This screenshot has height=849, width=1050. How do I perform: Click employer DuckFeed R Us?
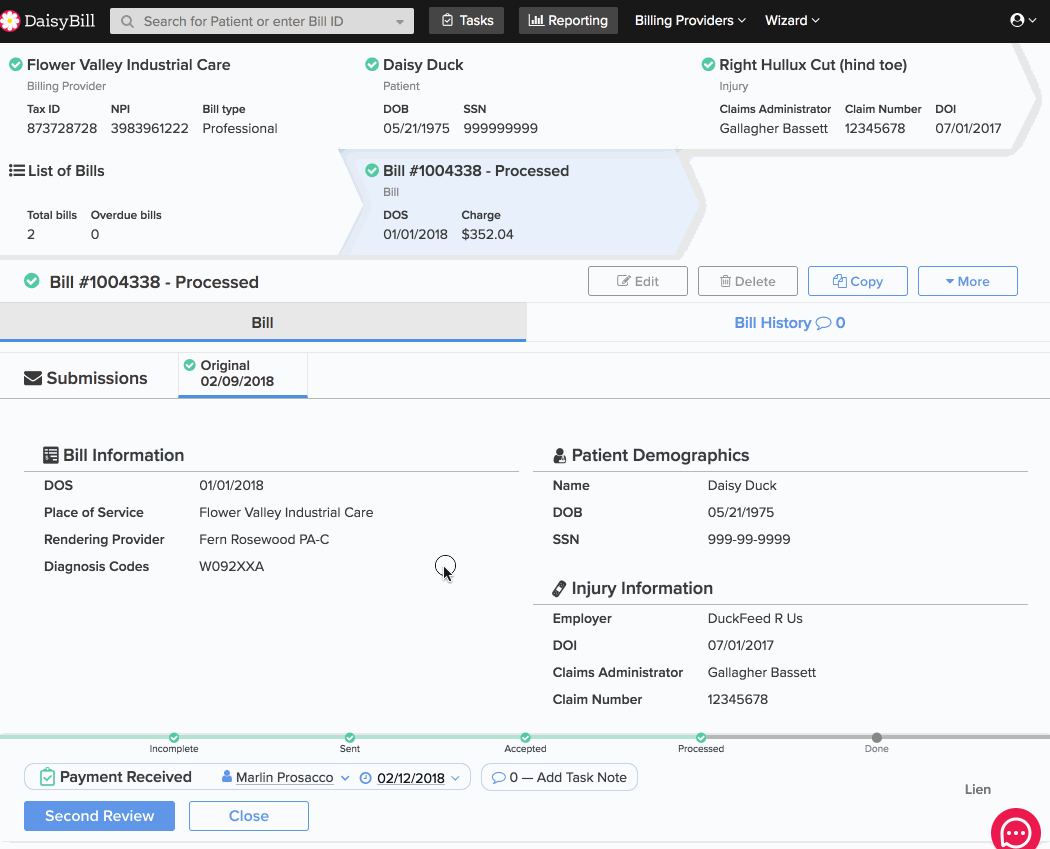(x=755, y=619)
